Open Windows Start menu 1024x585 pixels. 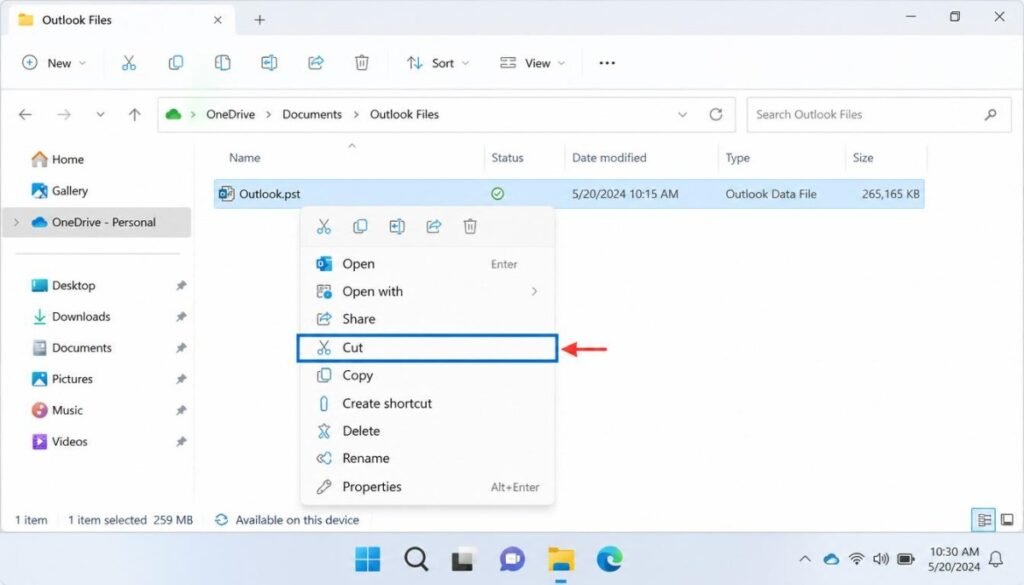368,560
